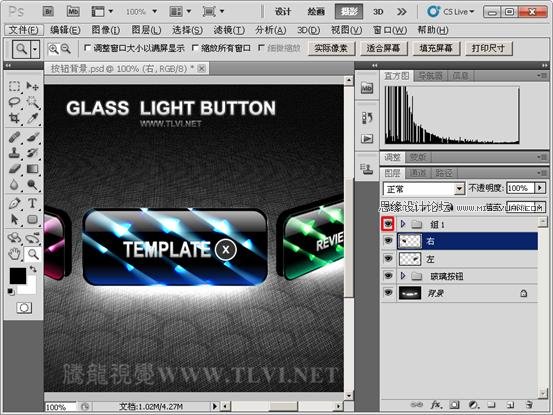The height and width of the screenshot is (415, 553).
Task: Select the Healing Brush tool
Action: [x=14, y=137]
